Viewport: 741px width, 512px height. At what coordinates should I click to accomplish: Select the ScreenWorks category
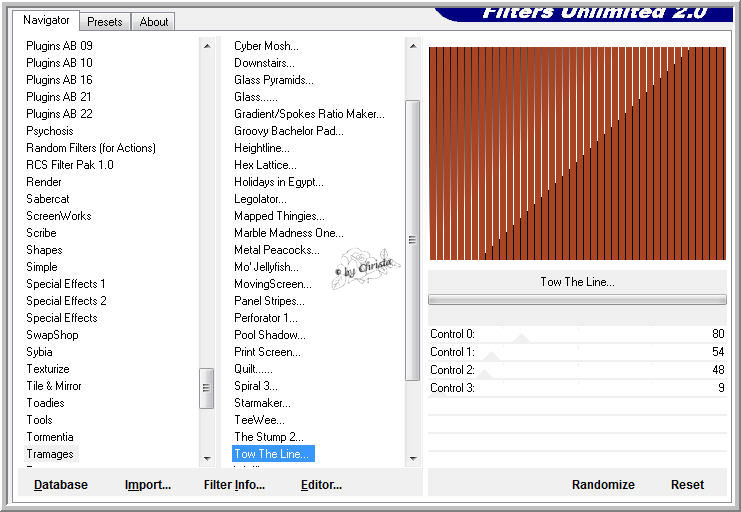59,216
